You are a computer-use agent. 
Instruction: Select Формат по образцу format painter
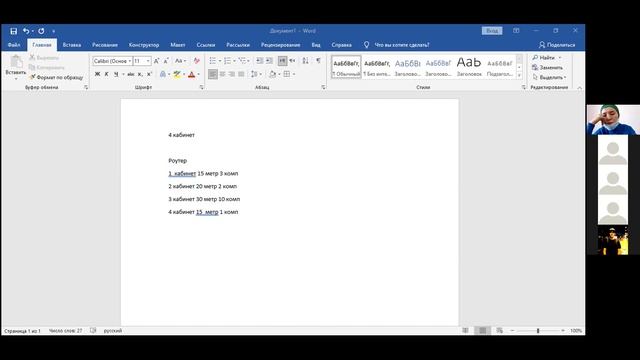tap(56, 77)
